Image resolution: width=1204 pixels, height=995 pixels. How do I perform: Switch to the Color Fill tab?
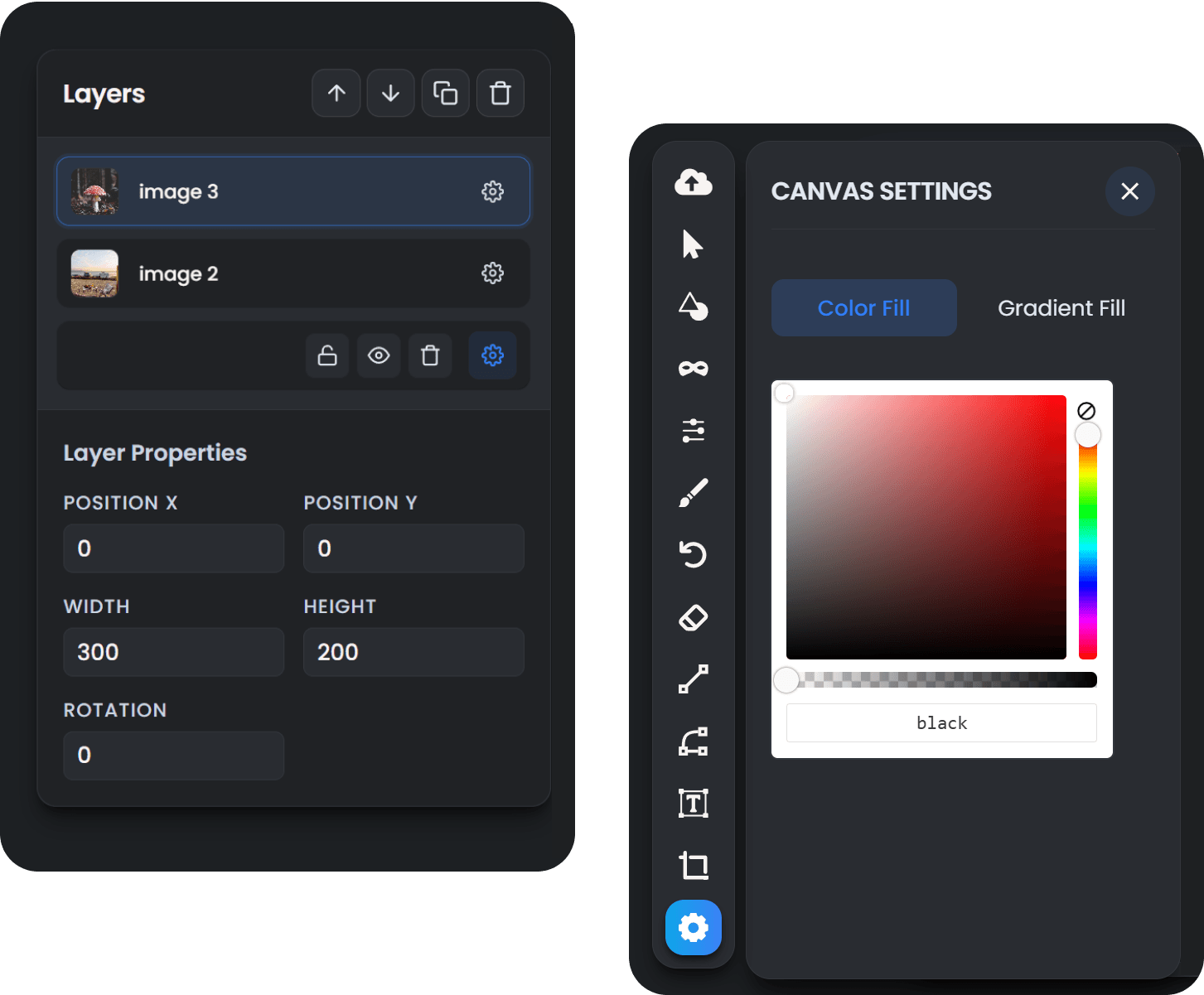863,307
